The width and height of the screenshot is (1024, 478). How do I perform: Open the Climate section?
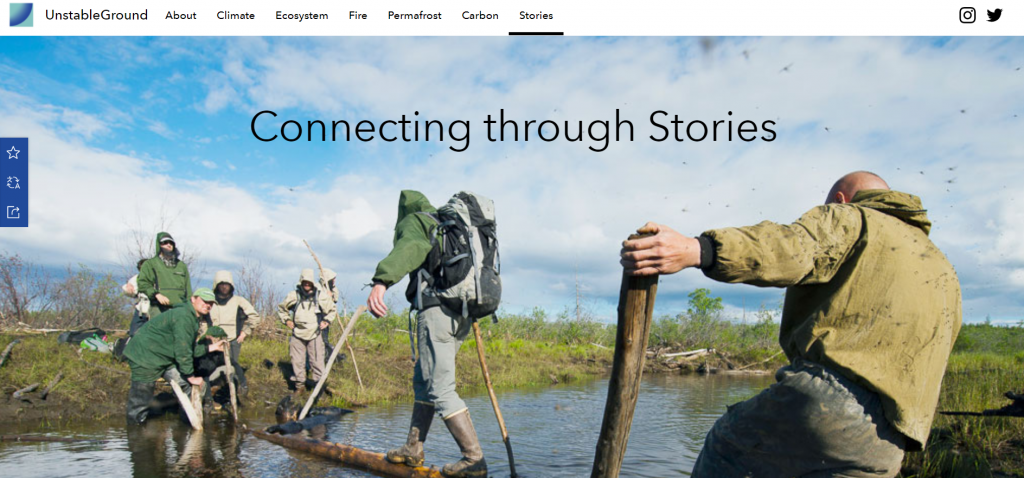(x=236, y=16)
